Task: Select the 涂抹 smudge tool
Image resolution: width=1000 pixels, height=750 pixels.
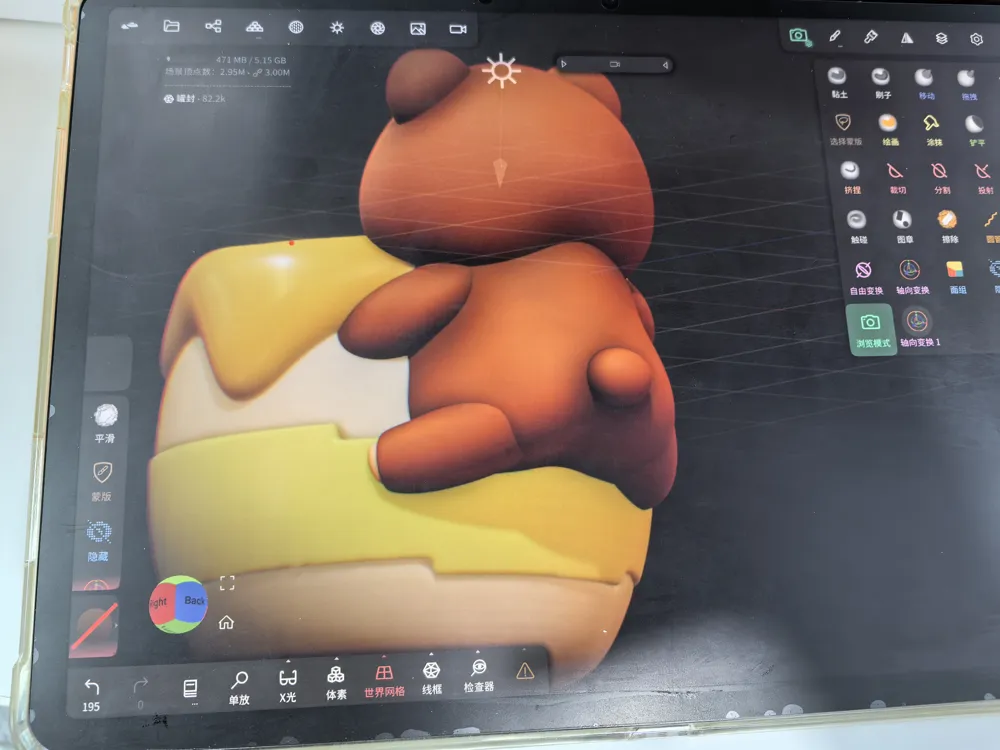Action: 932,130
